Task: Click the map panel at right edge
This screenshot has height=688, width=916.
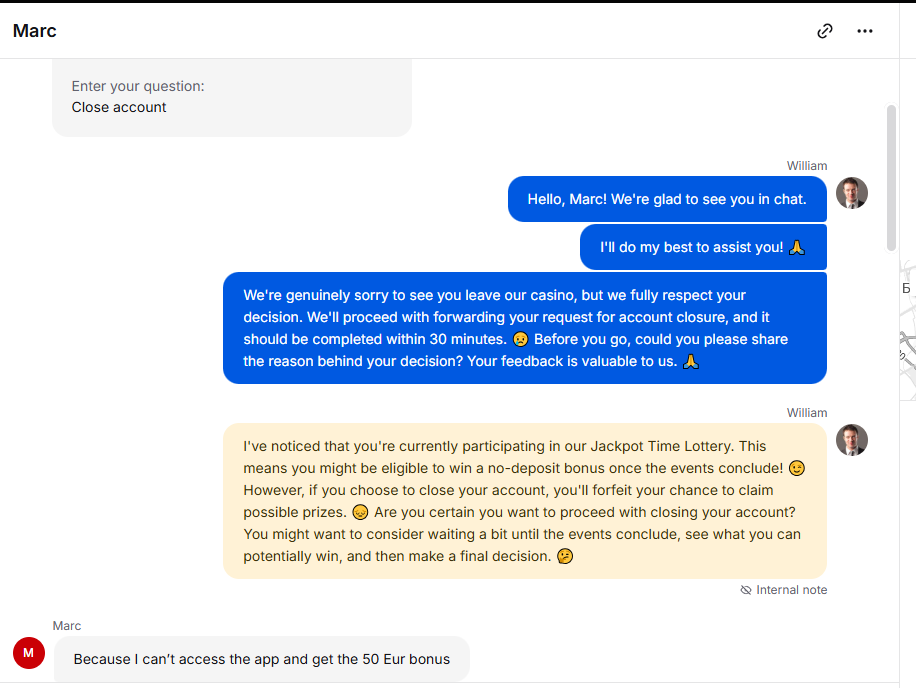Action: tap(907, 330)
